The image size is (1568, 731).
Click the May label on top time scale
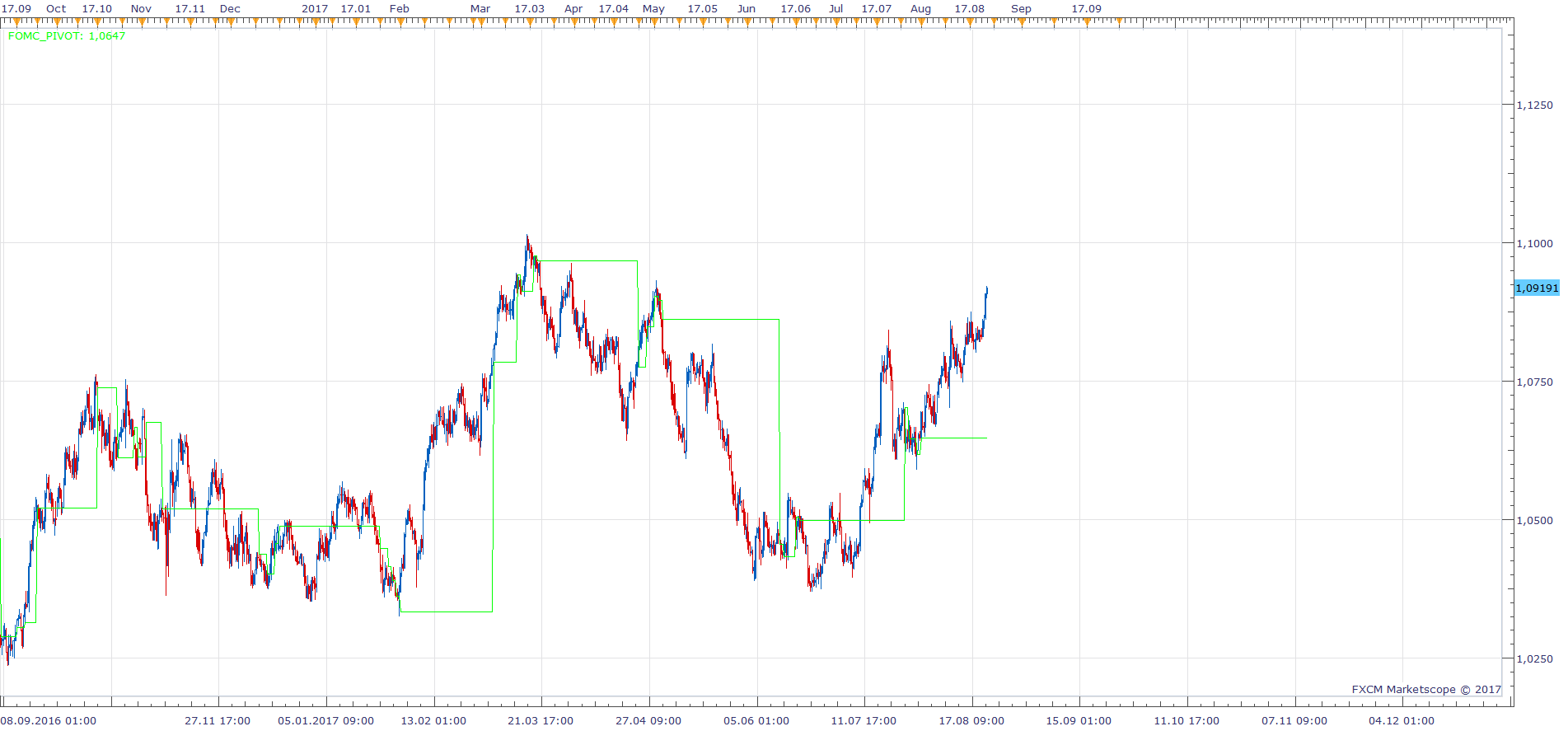(x=653, y=8)
